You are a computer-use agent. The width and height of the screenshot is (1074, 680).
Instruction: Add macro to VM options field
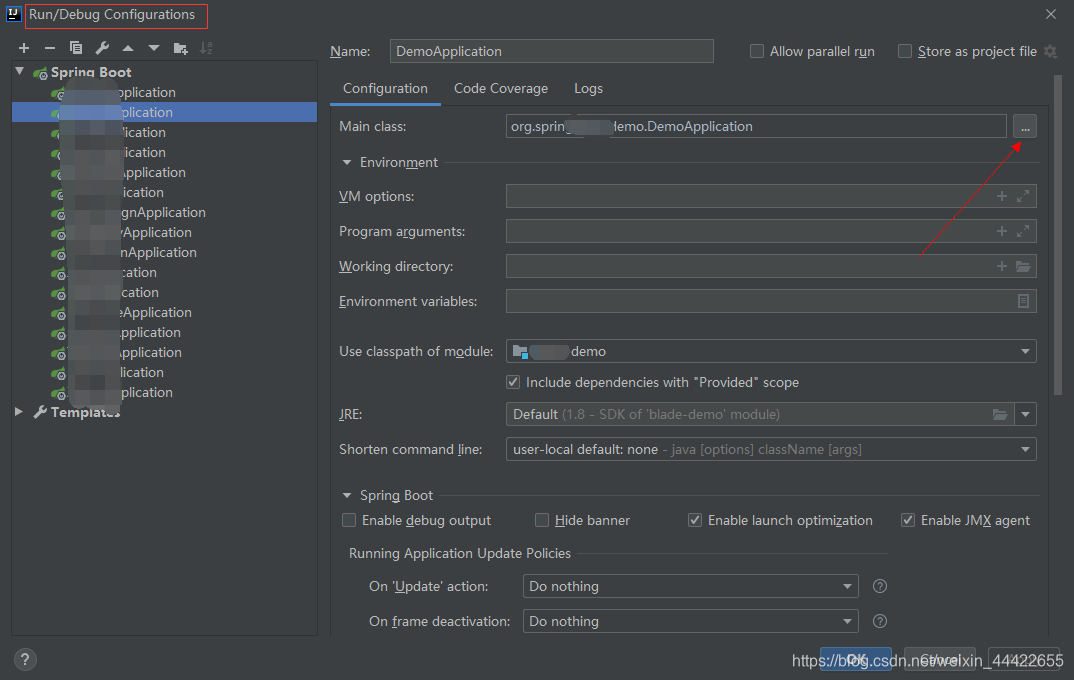(x=1001, y=197)
